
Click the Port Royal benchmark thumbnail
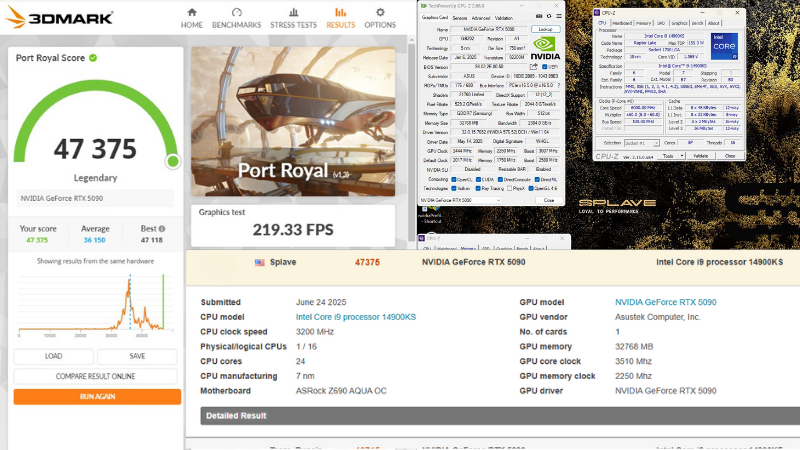click(293, 121)
